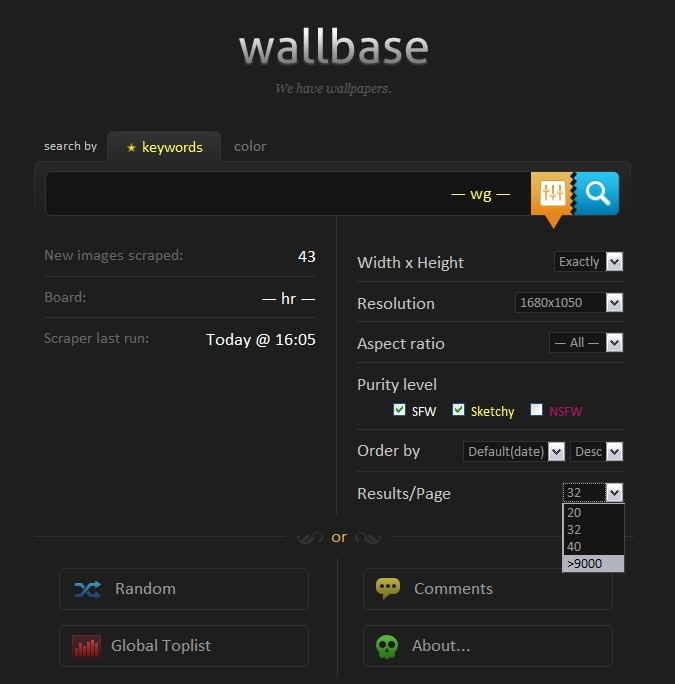Toggle the SFW purity checkbox
This screenshot has height=684, width=675.
[x=399, y=410]
